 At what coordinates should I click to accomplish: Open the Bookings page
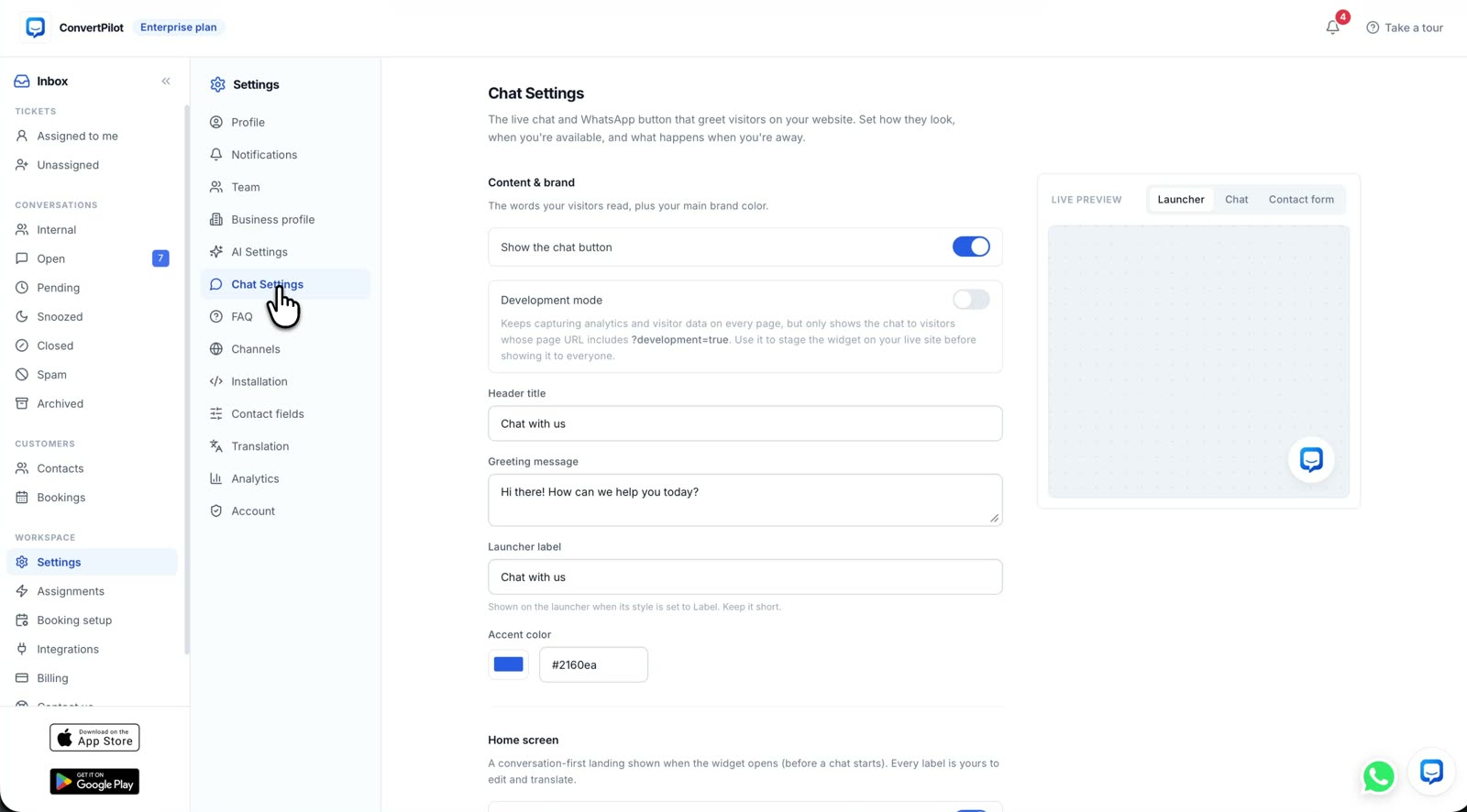click(x=92, y=498)
